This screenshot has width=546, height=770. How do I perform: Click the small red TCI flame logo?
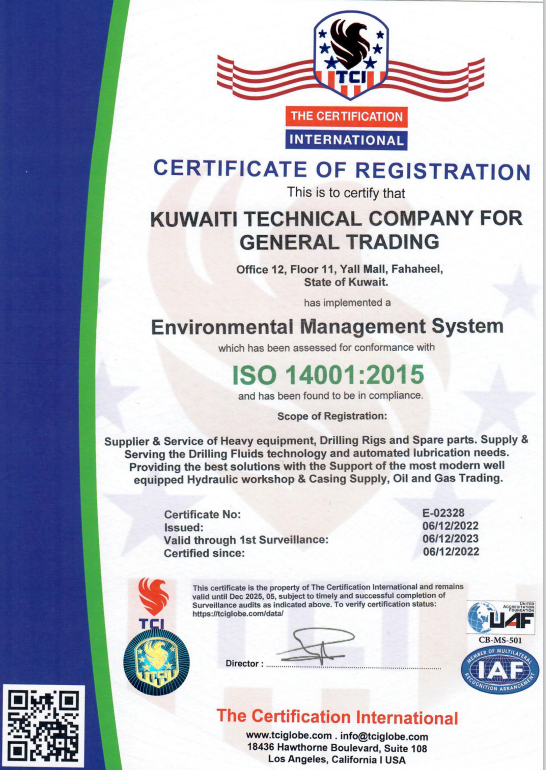point(153,603)
